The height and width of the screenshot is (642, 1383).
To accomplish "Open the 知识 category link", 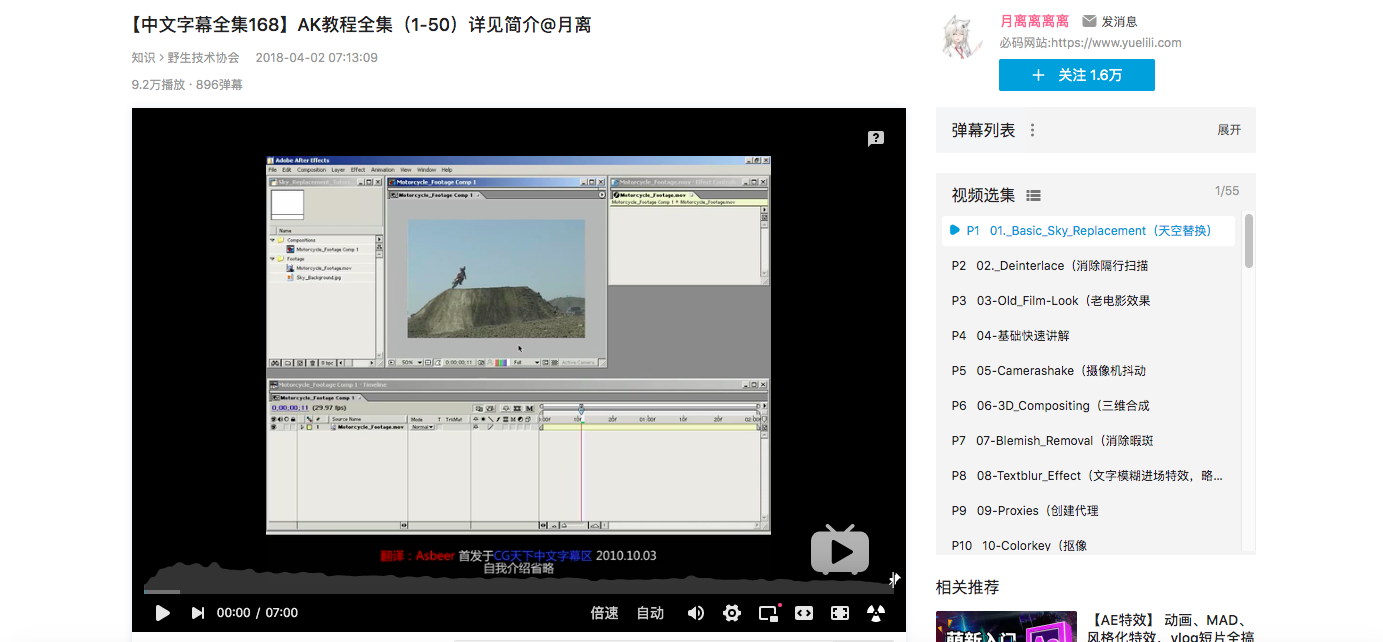I will click(x=143, y=58).
